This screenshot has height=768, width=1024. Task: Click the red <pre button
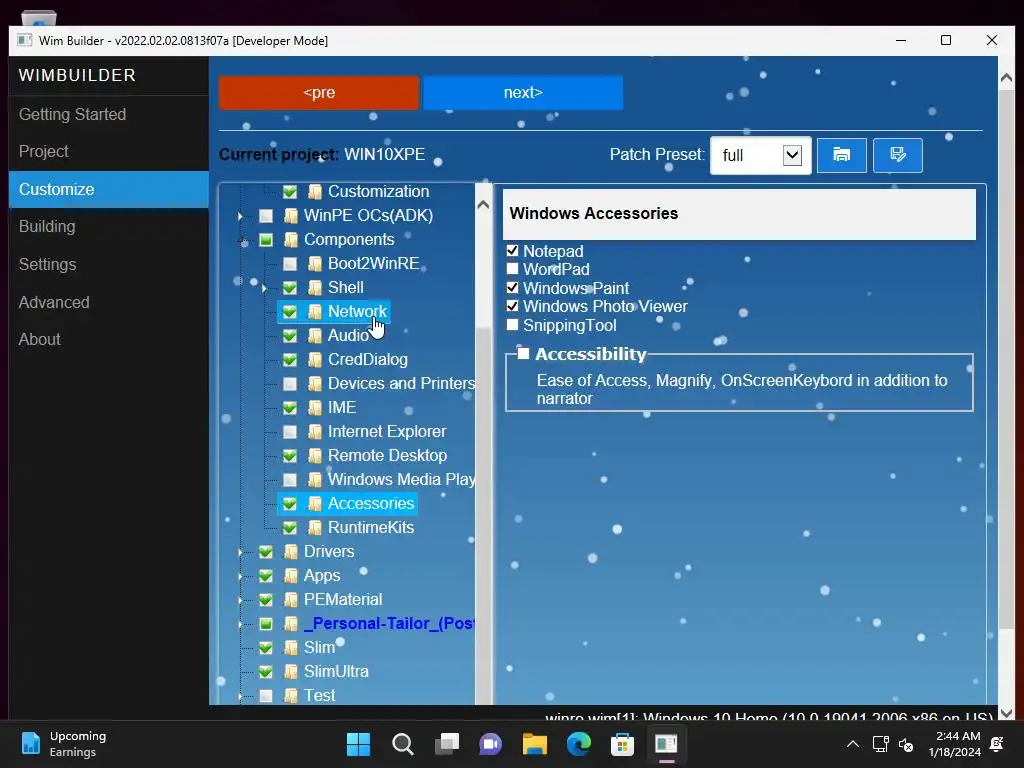(319, 93)
